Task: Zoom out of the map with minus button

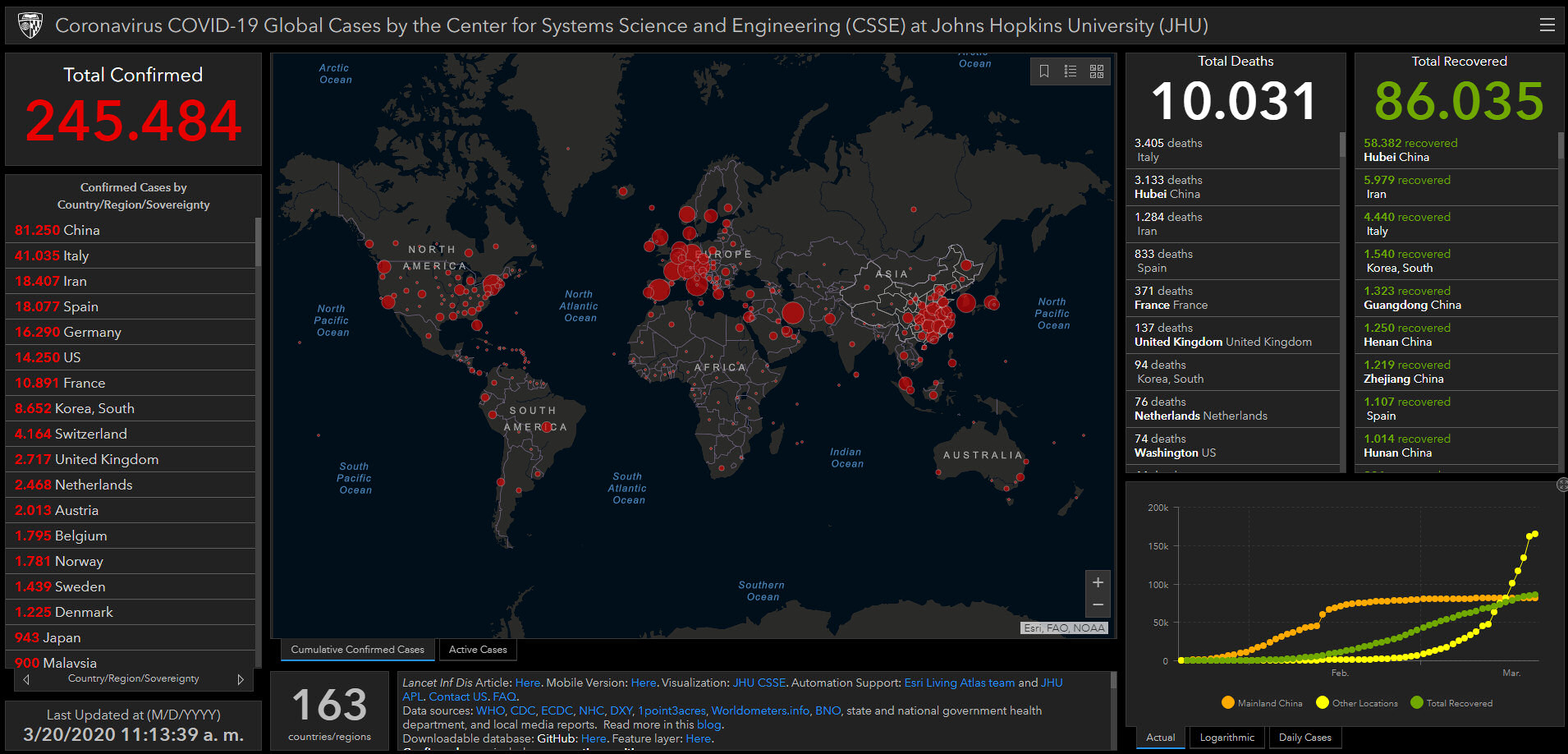Action: (x=1098, y=605)
